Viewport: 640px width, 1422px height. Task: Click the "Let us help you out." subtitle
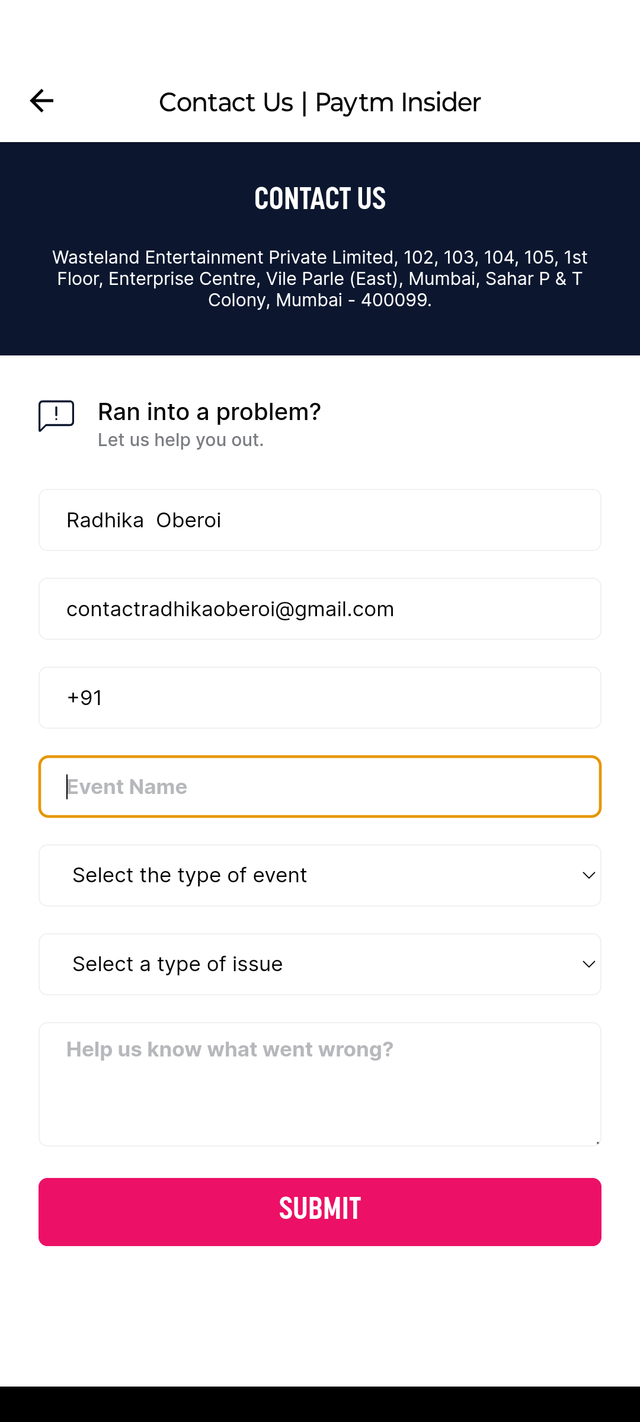click(x=181, y=440)
